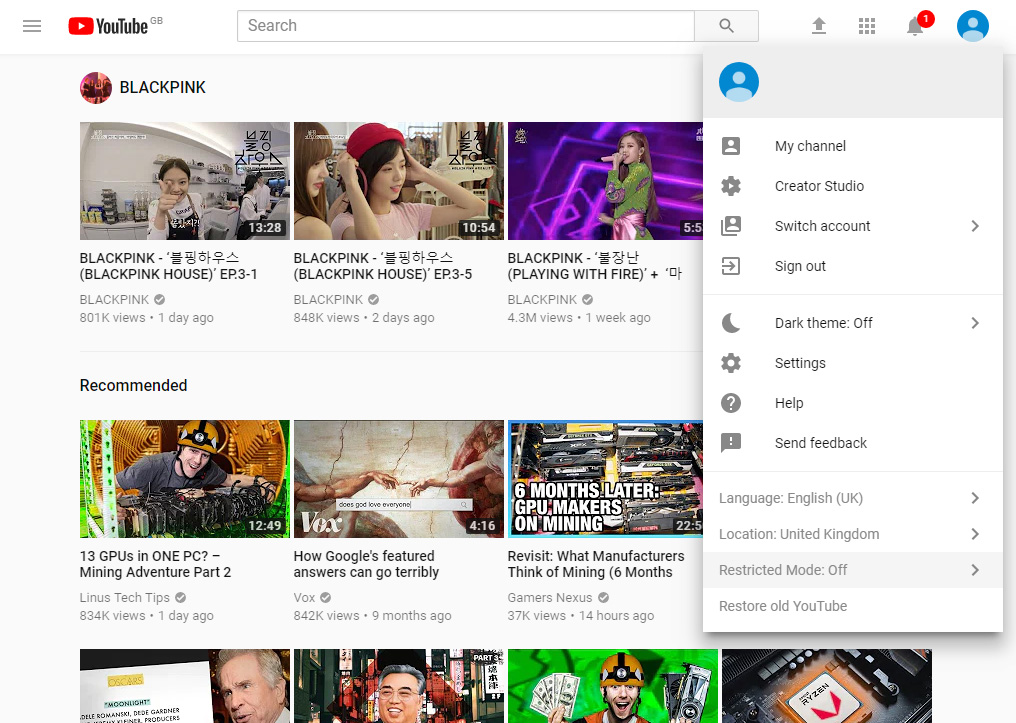Open the Ryzen processor thumbnail
The image size is (1016, 723).
(x=827, y=686)
